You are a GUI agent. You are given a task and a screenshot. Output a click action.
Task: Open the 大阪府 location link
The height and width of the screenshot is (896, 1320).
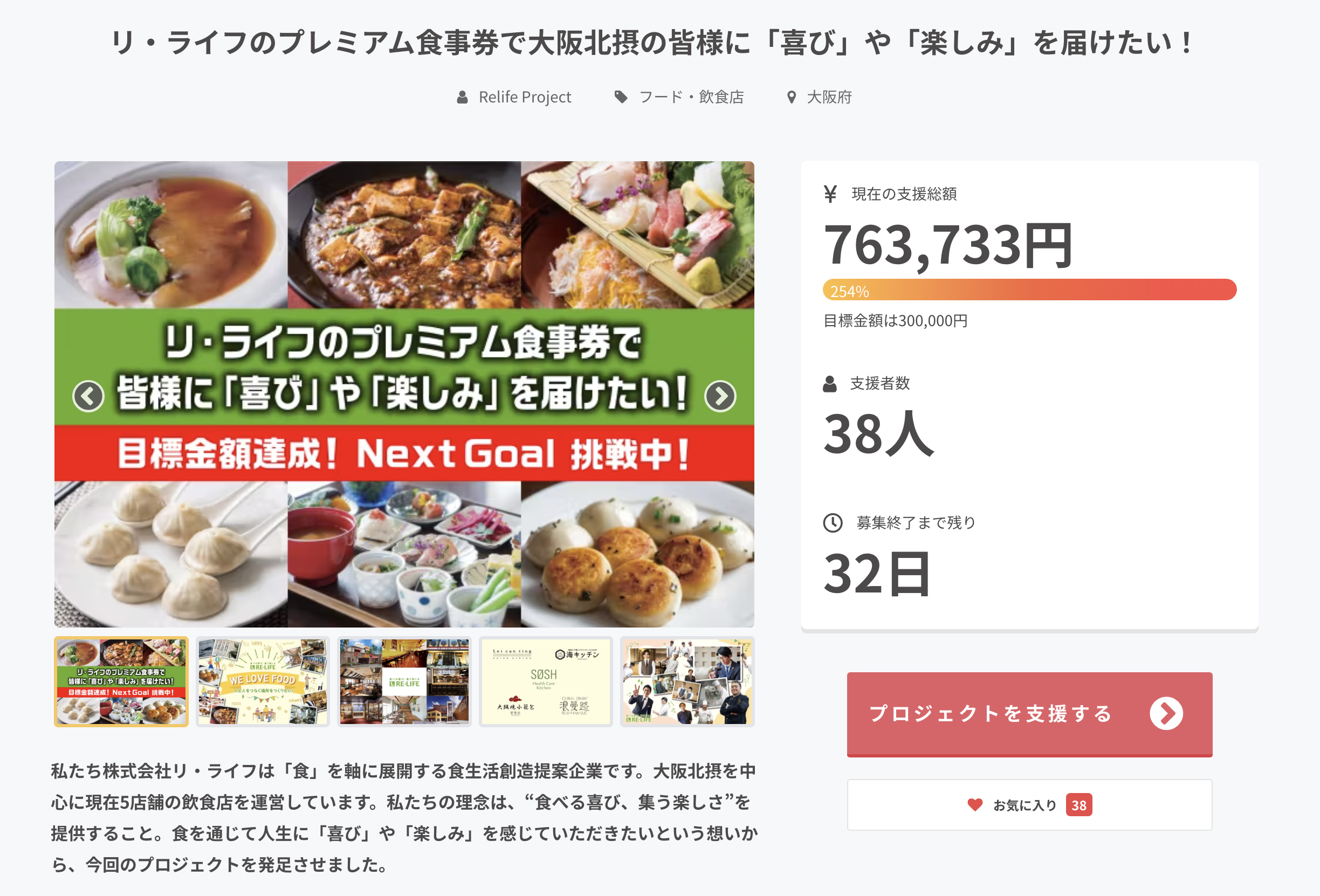pyautogui.click(x=829, y=97)
